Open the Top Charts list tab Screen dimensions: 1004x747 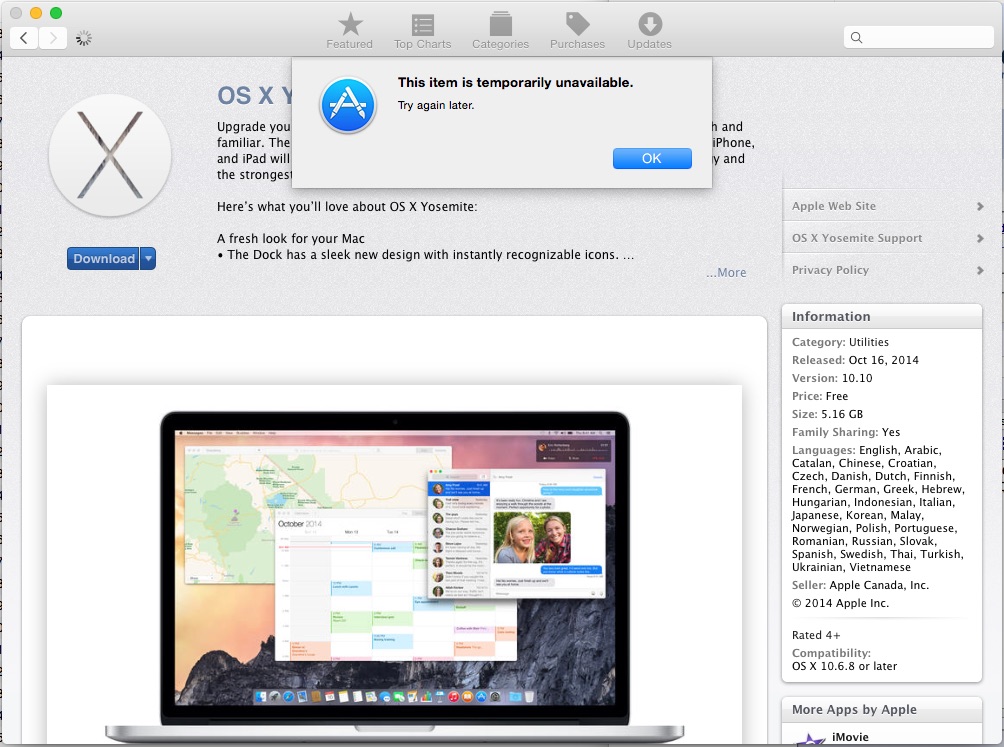423,31
